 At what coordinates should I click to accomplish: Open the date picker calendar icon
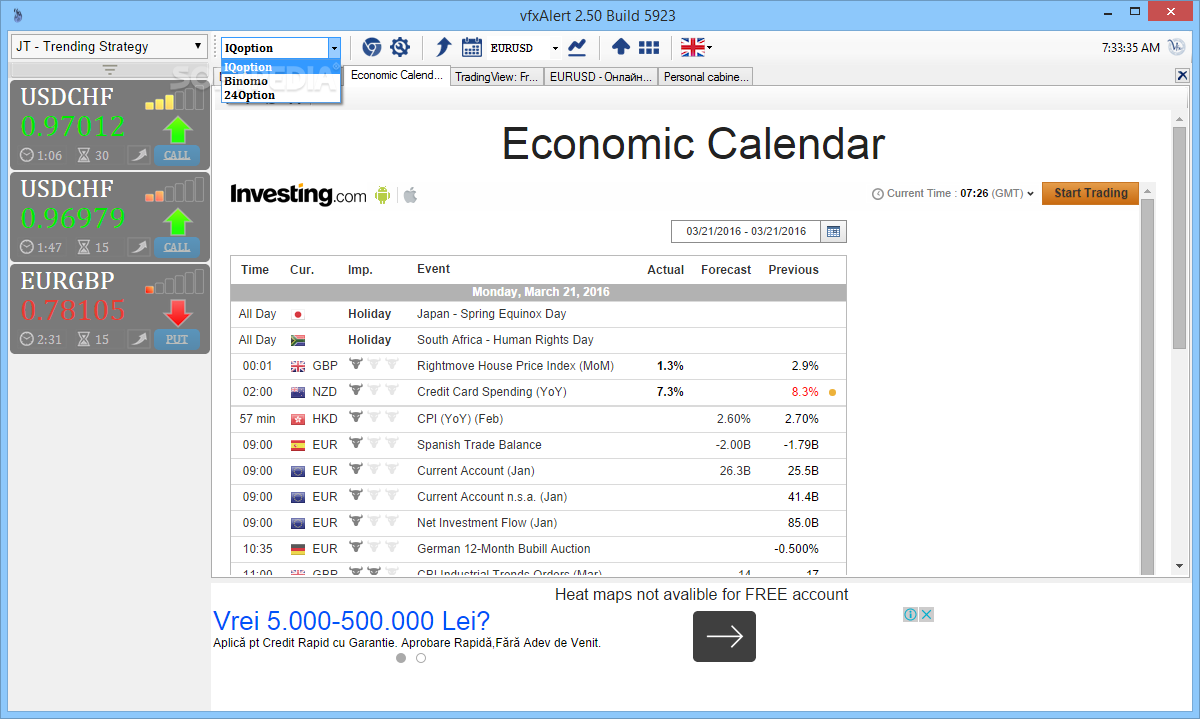point(833,231)
